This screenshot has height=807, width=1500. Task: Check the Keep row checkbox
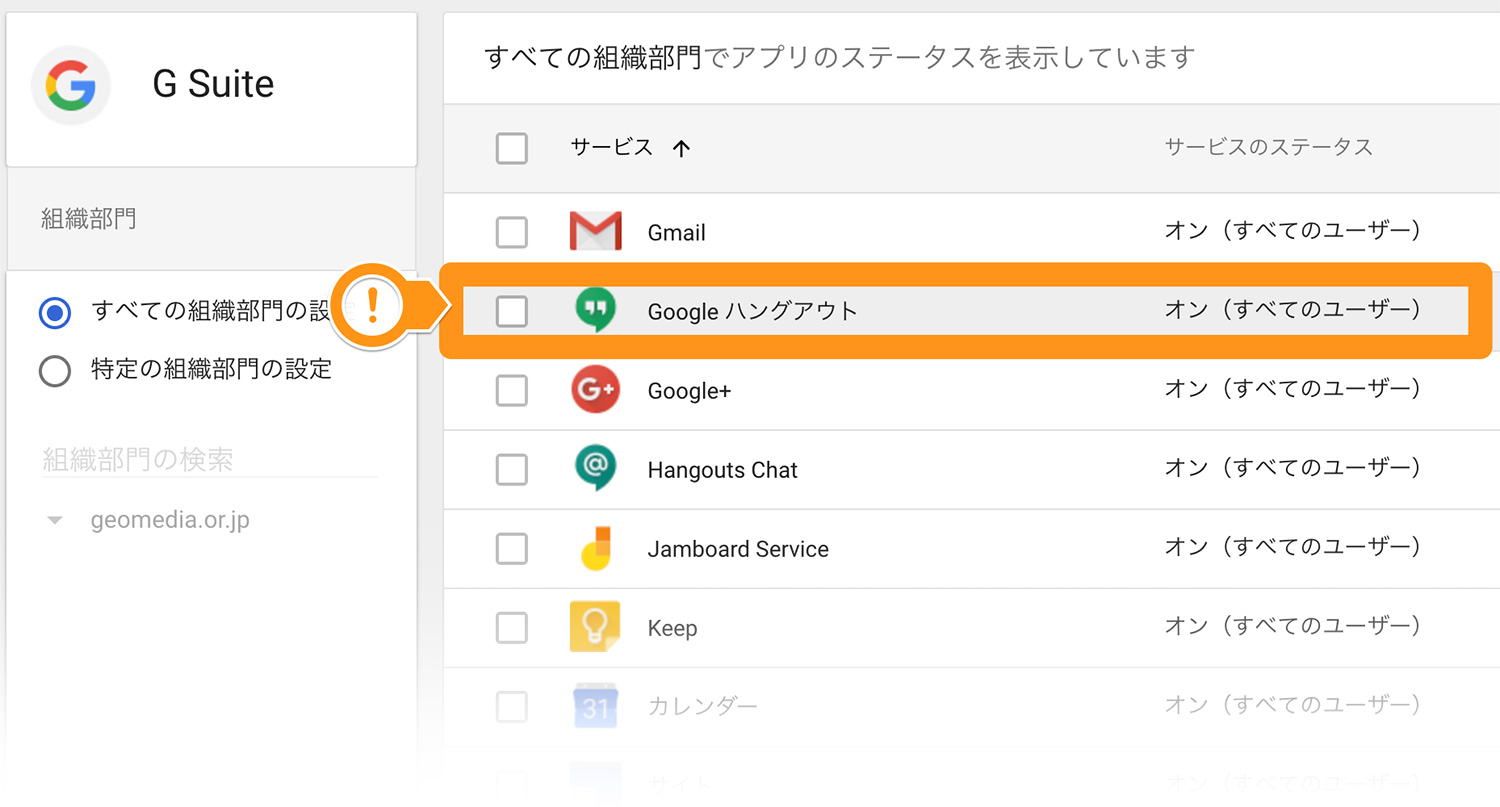coord(512,627)
